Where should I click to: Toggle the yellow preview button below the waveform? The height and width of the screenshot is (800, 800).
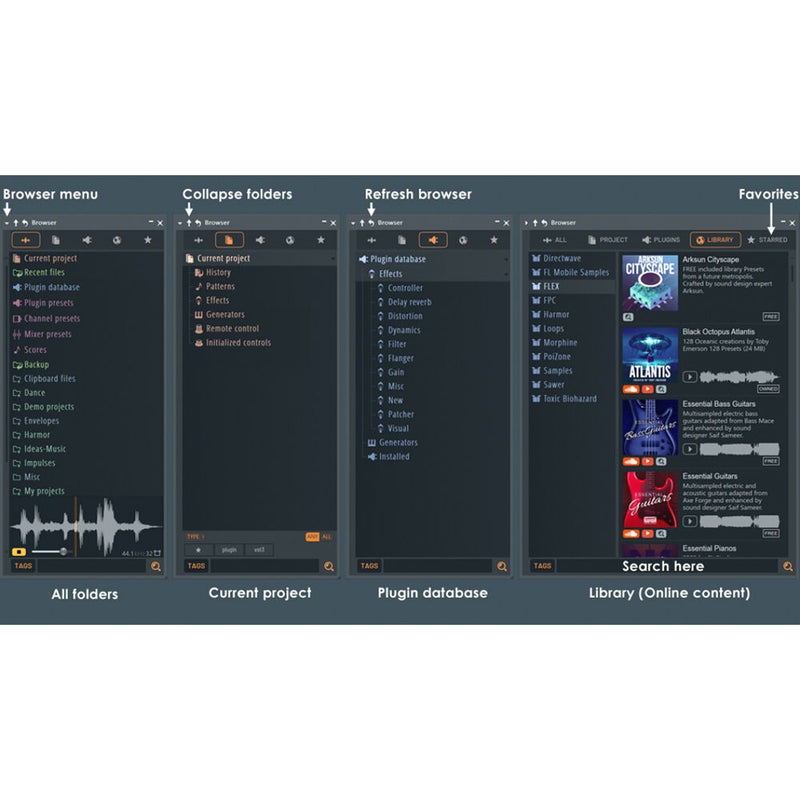click(18, 551)
